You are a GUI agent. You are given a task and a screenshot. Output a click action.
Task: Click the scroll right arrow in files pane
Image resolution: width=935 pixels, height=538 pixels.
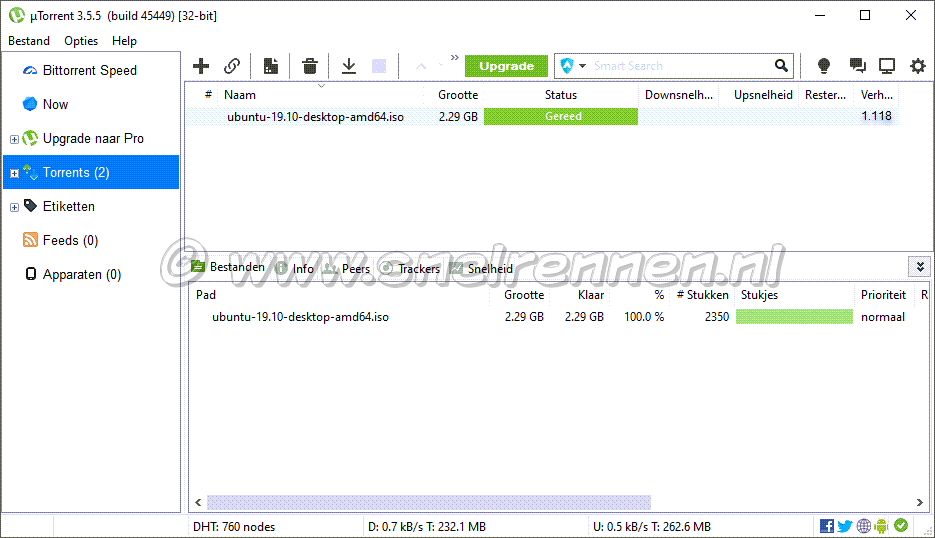pyautogui.click(x=919, y=502)
